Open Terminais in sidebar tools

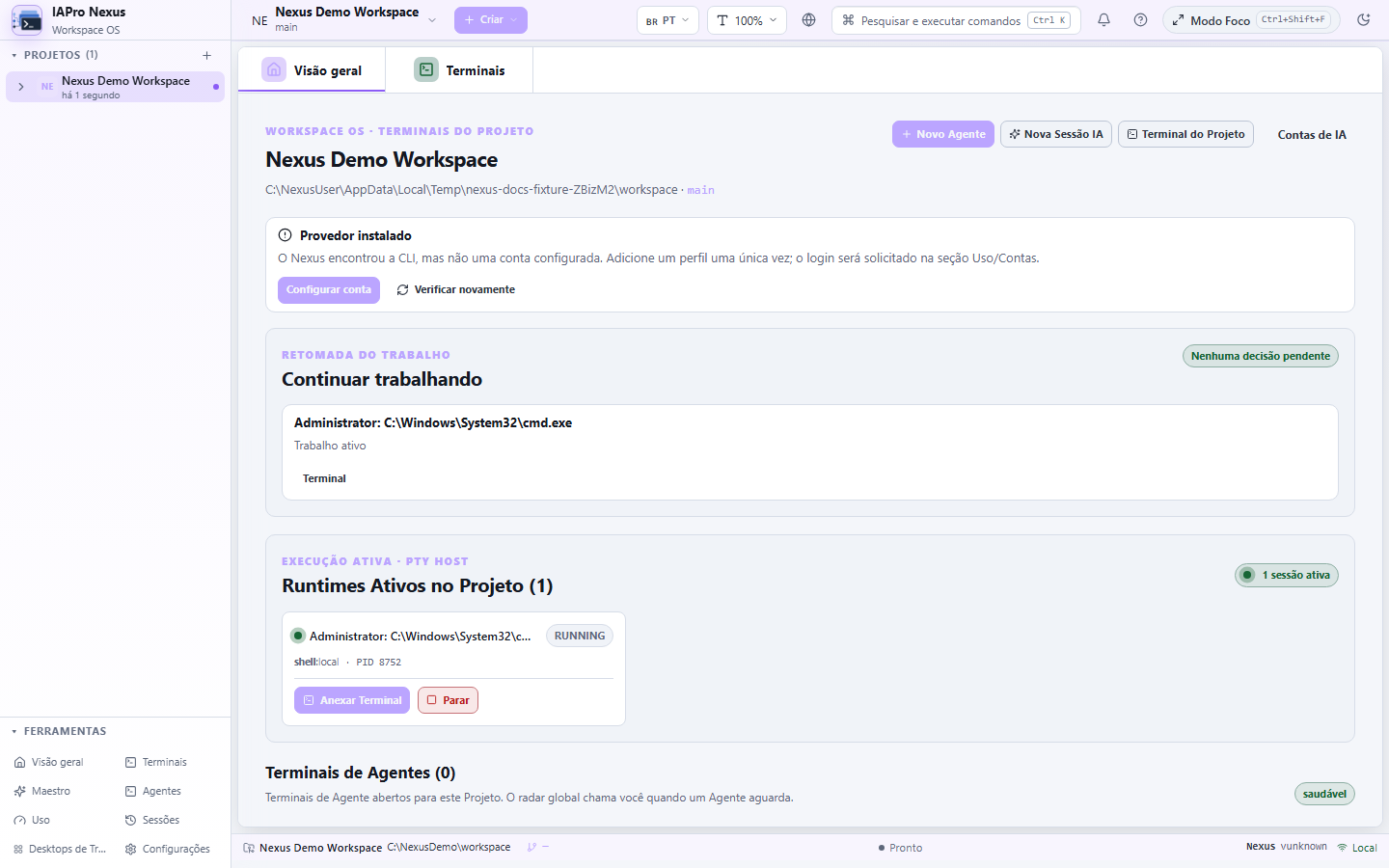tap(156, 762)
